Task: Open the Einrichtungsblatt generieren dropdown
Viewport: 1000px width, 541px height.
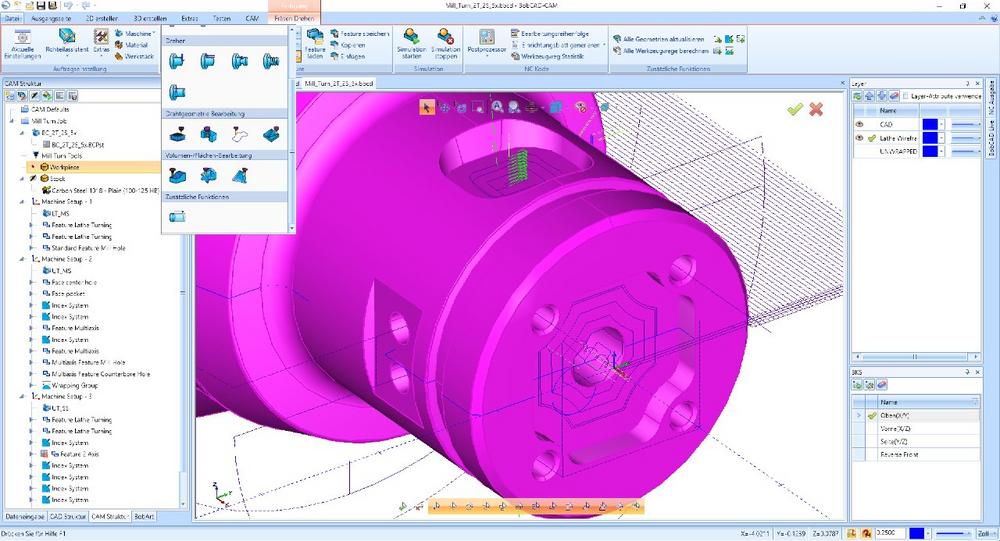Action: pos(604,45)
